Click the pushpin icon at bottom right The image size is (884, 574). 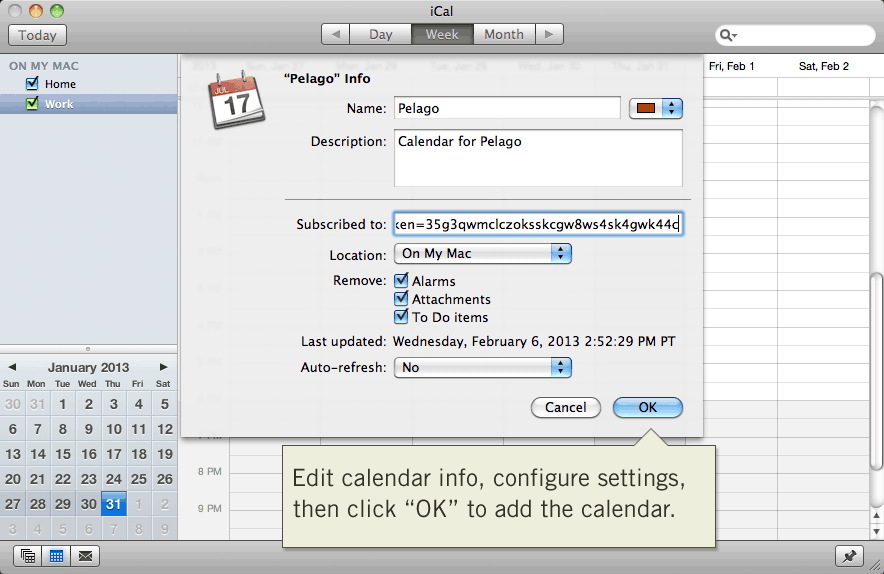pyautogui.click(x=850, y=557)
